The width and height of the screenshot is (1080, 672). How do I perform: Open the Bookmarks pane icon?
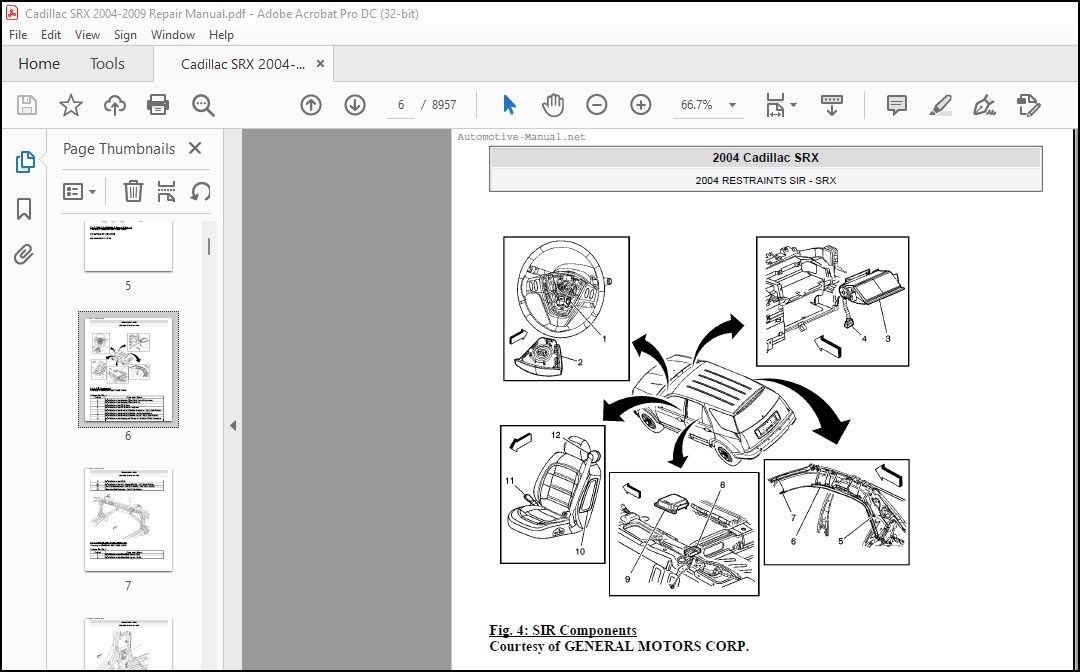point(24,209)
